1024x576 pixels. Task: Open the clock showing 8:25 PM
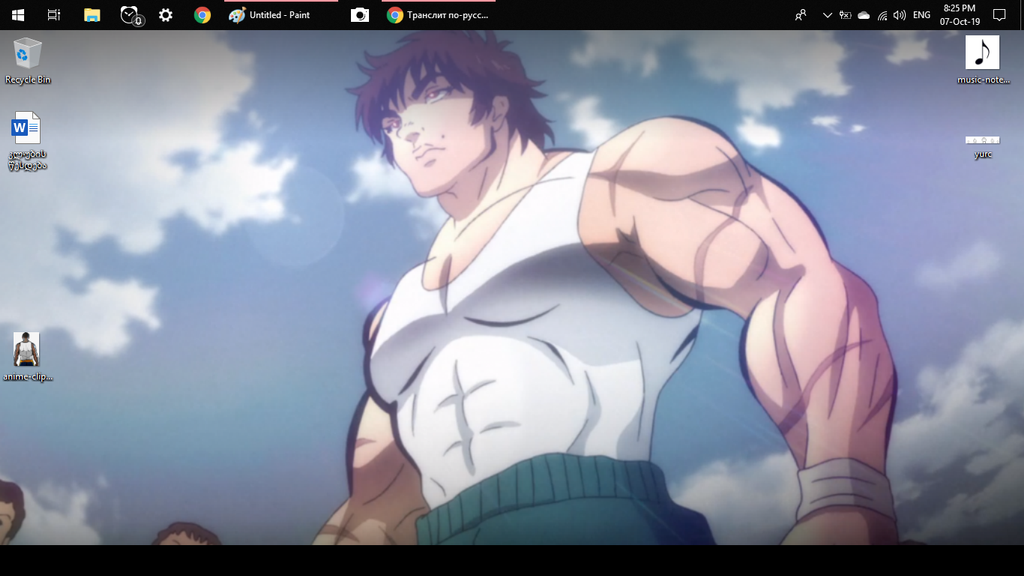click(x=960, y=15)
